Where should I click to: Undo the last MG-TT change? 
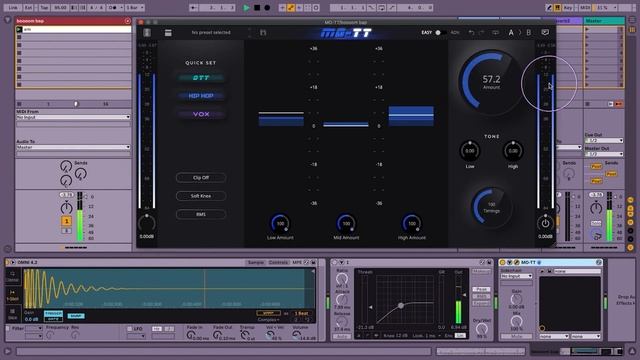point(471,32)
